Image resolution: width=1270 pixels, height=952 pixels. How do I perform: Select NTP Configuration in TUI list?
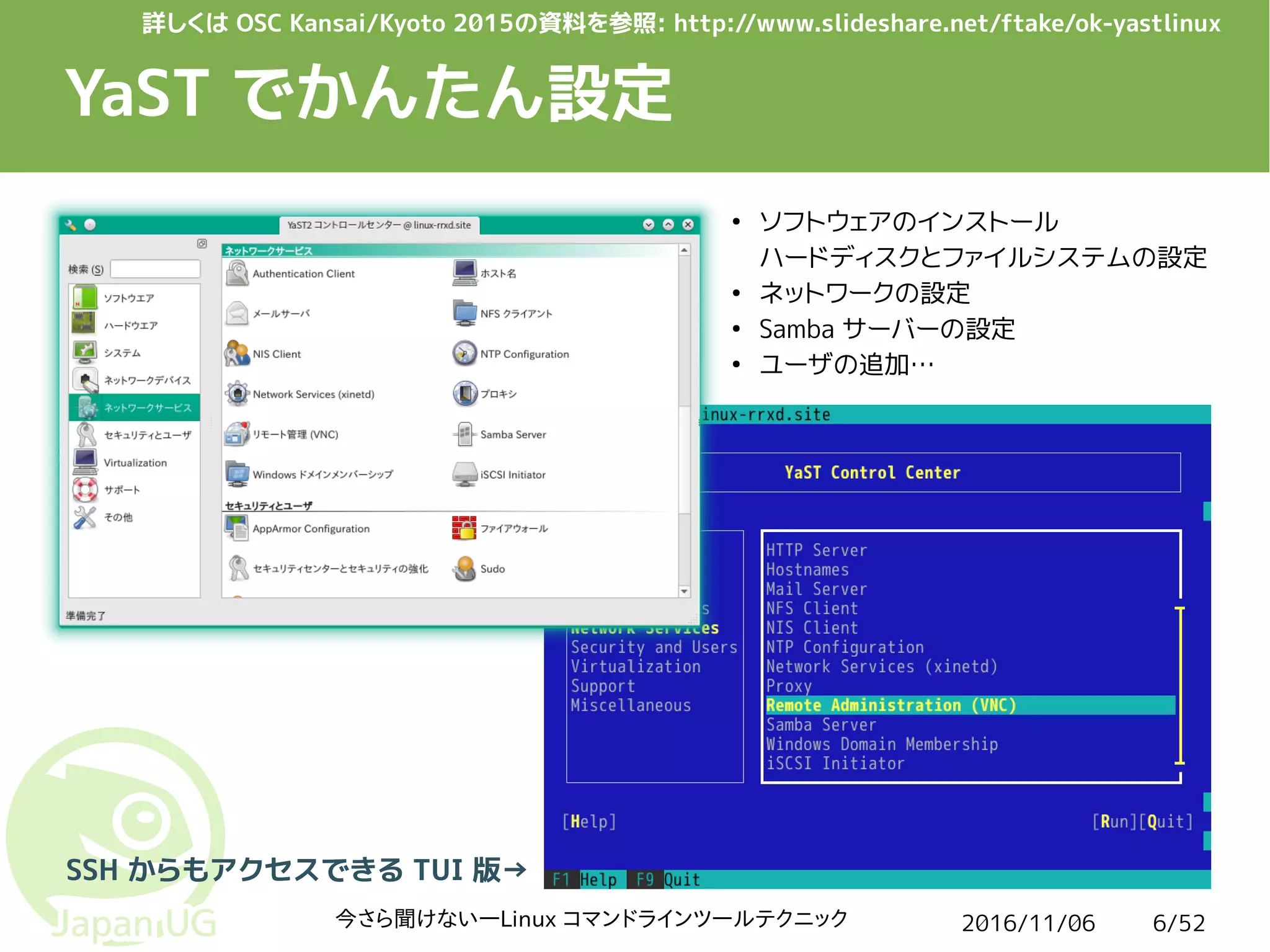pos(845,647)
